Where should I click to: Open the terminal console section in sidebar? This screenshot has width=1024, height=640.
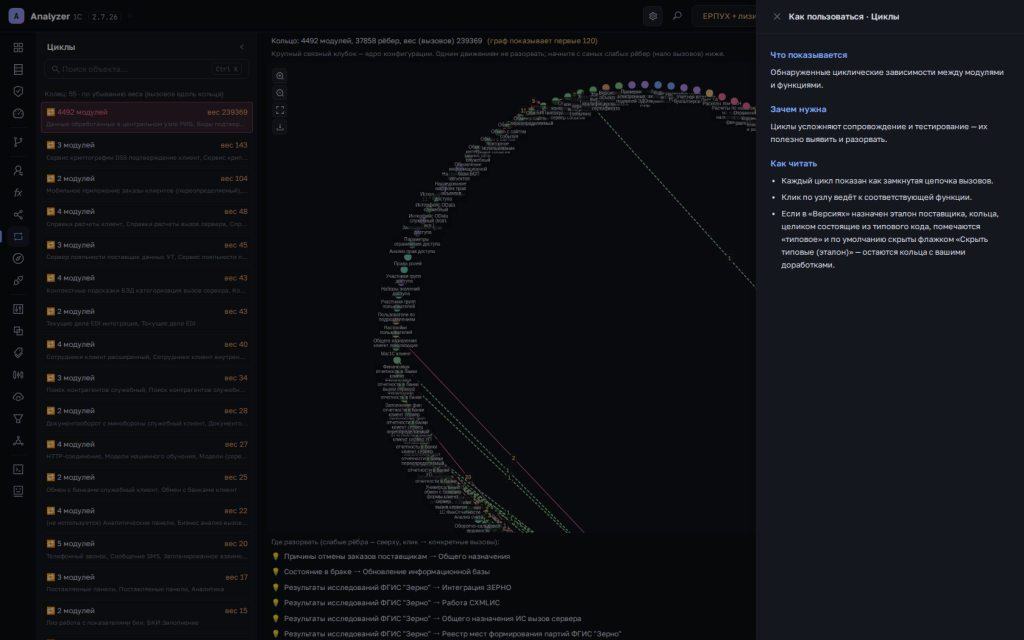coord(18,469)
